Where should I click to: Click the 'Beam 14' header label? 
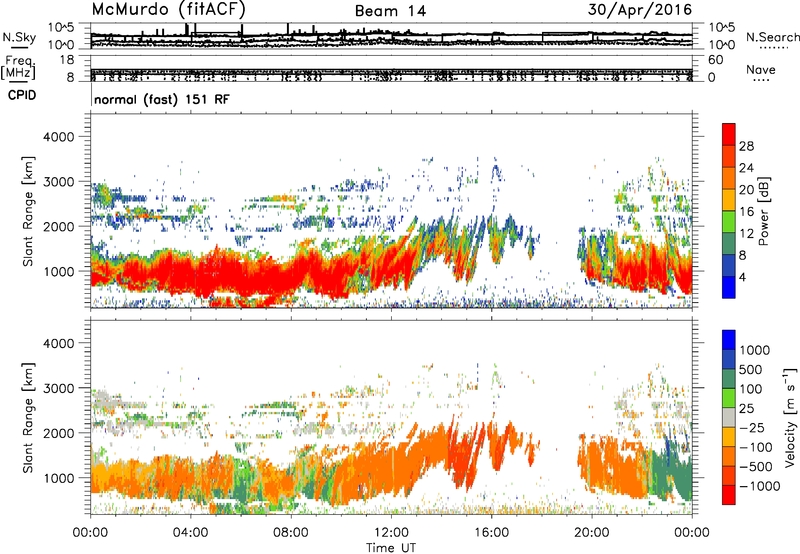390,11
